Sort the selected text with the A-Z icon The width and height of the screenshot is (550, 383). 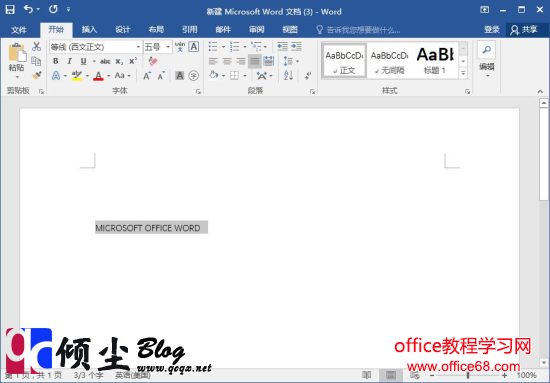288,75
